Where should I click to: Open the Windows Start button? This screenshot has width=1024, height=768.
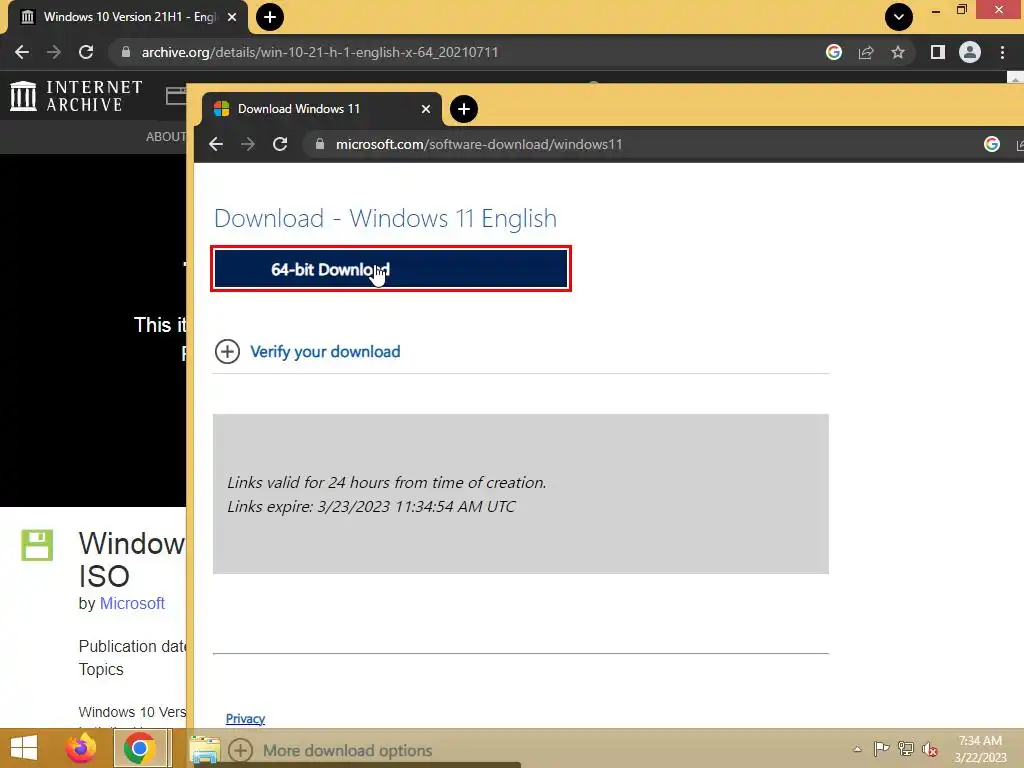click(24, 749)
